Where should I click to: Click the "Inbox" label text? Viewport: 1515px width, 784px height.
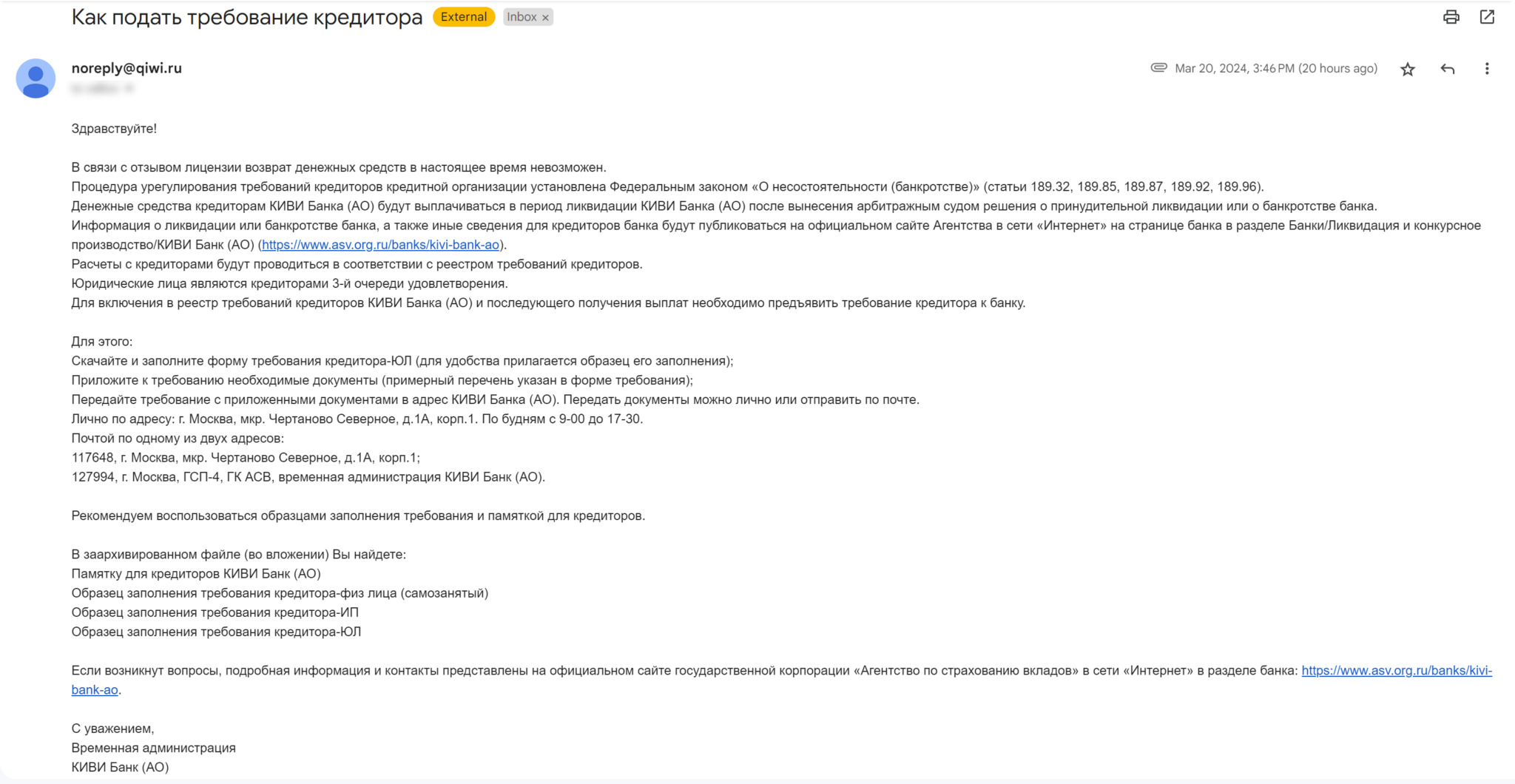tap(522, 17)
